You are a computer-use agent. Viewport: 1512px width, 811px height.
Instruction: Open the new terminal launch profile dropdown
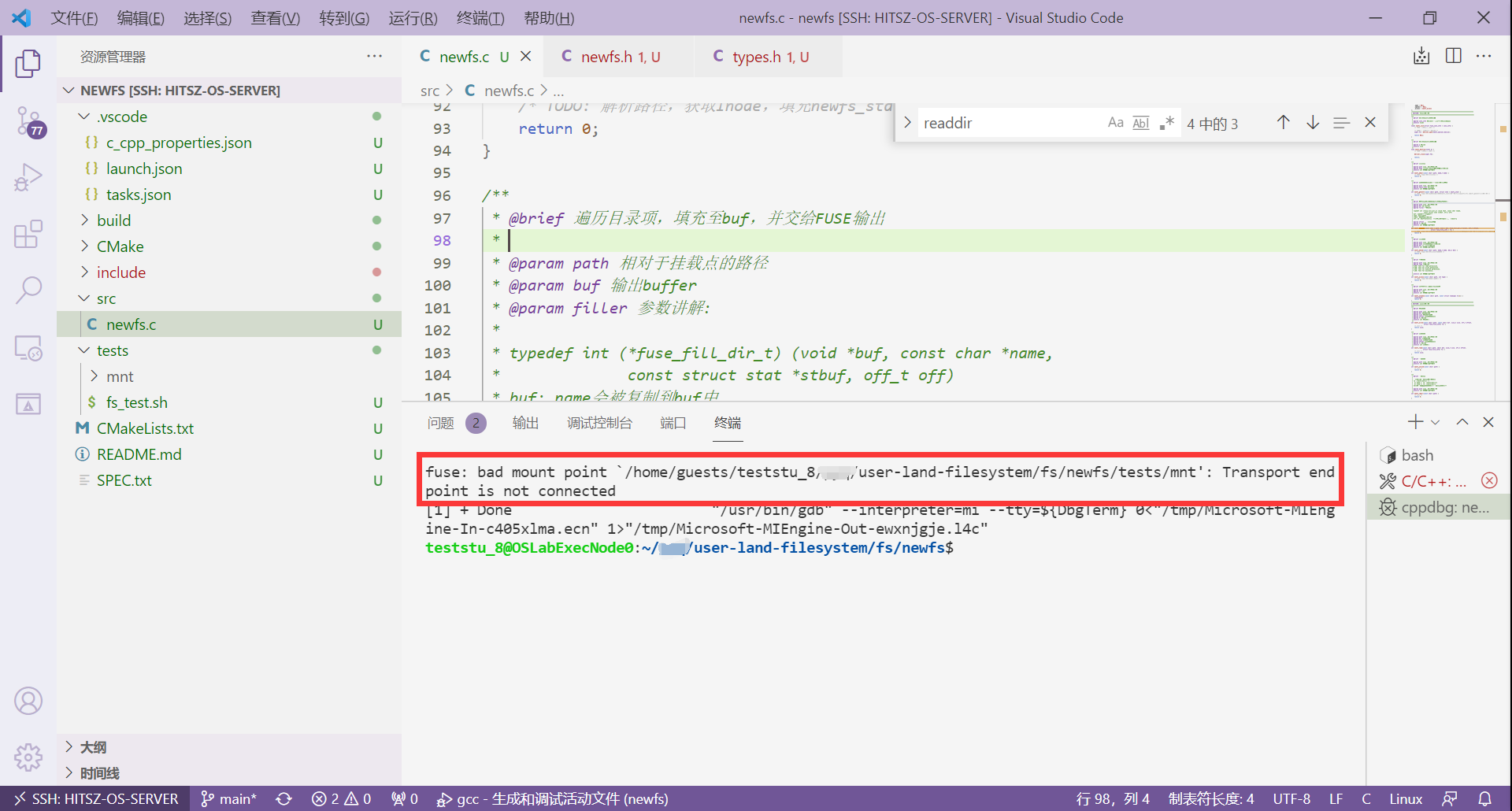(x=1436, y=423)
